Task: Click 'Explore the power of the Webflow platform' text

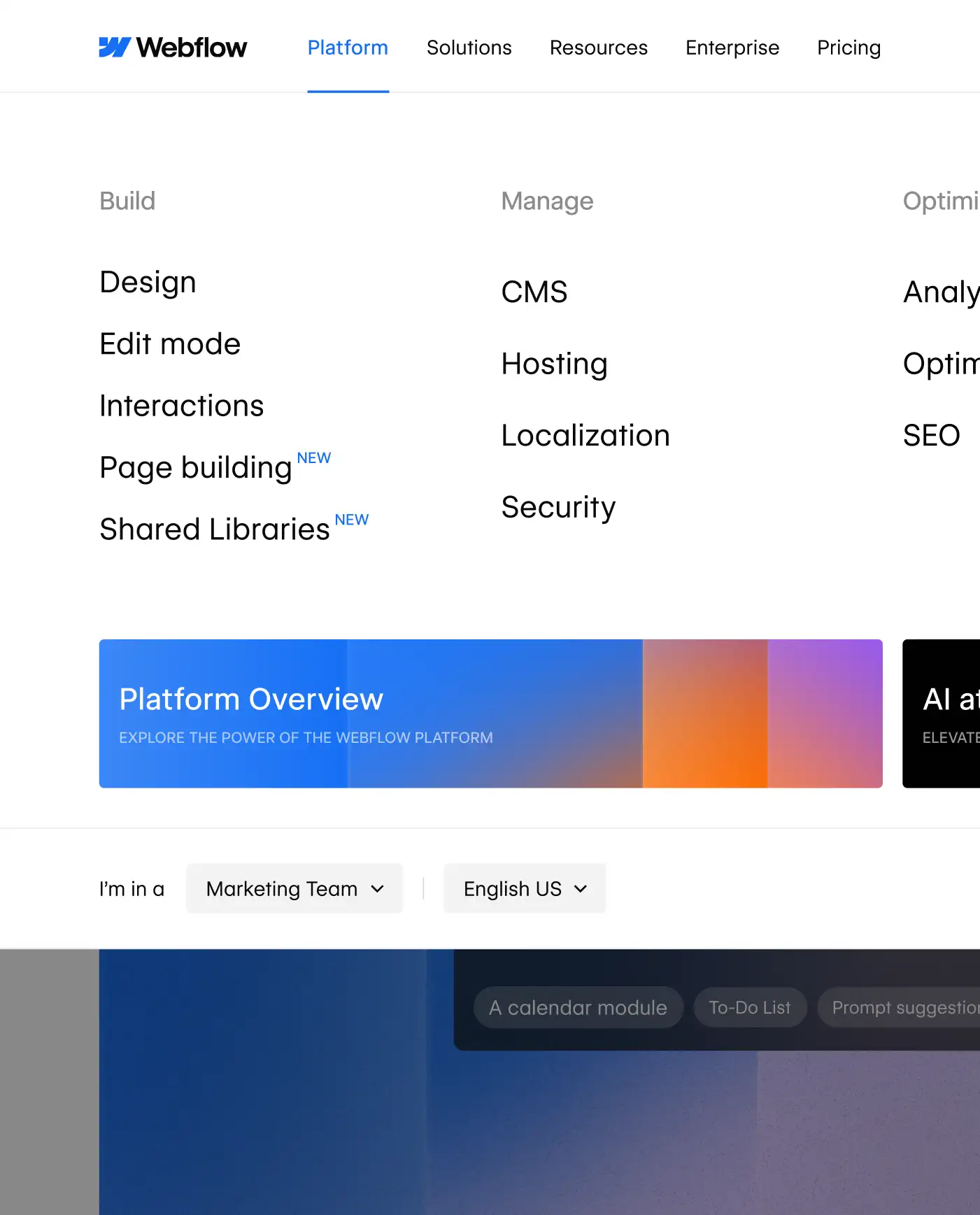Action: pyautogui.click(x=306, y=738)
